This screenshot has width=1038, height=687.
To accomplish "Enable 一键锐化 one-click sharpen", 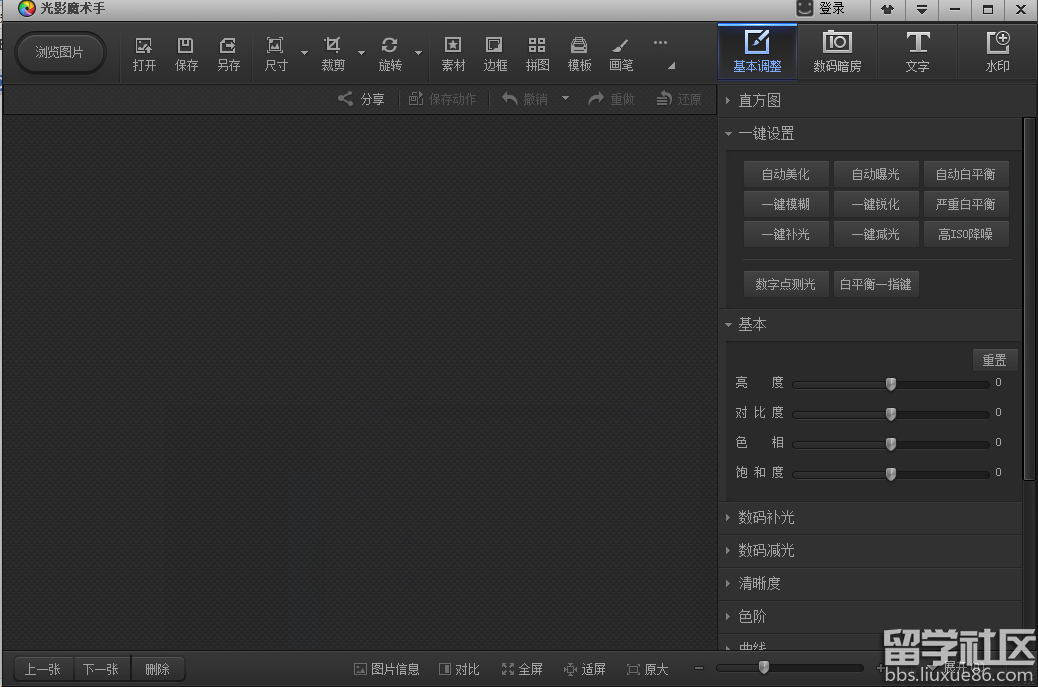I will tap(876, 203).
